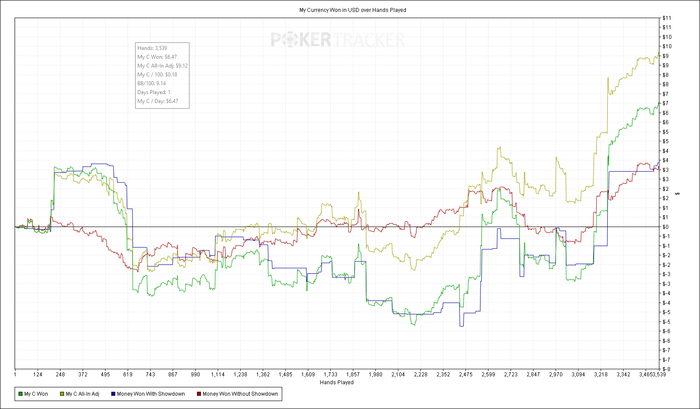Click x-axis tick label '1,733'
700x409 pixels.
(330, 375)
